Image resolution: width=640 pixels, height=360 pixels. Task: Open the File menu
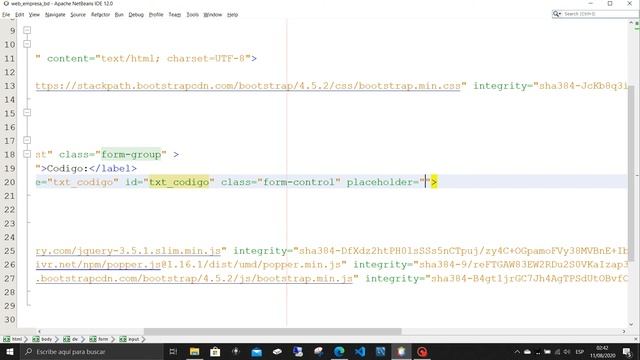click(6, 15)
